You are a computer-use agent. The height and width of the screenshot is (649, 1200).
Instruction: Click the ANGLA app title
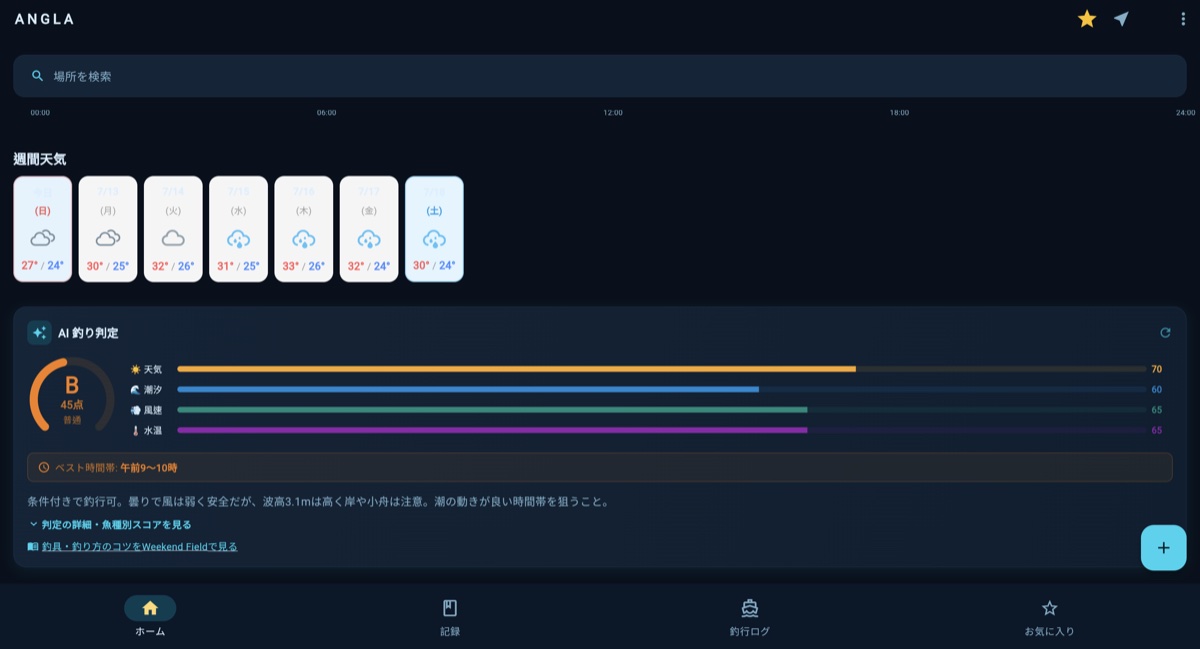(x=45, y=19)
